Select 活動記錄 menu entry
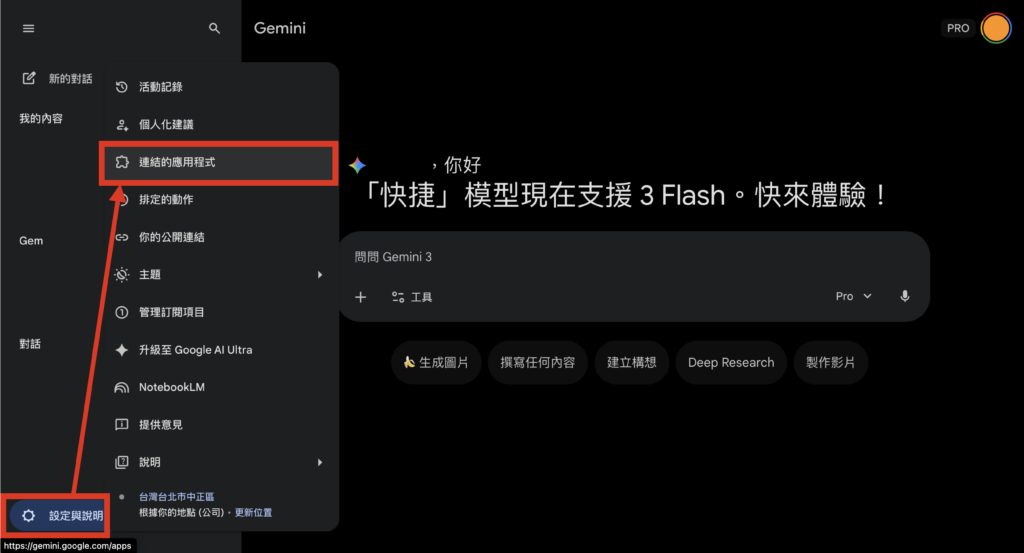 coord(219,87)
